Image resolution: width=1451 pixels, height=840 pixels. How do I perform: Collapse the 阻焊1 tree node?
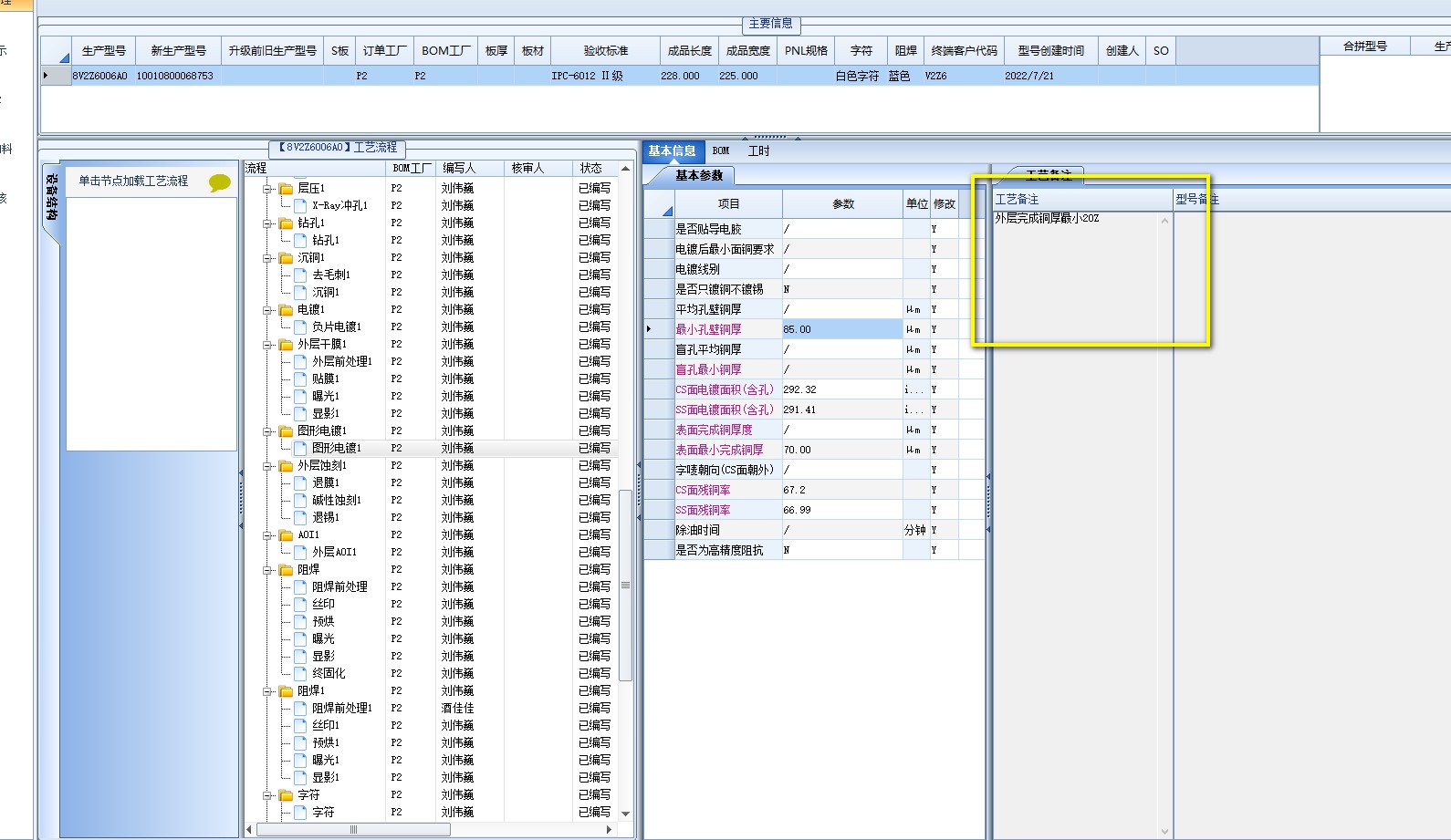(268, 691)
